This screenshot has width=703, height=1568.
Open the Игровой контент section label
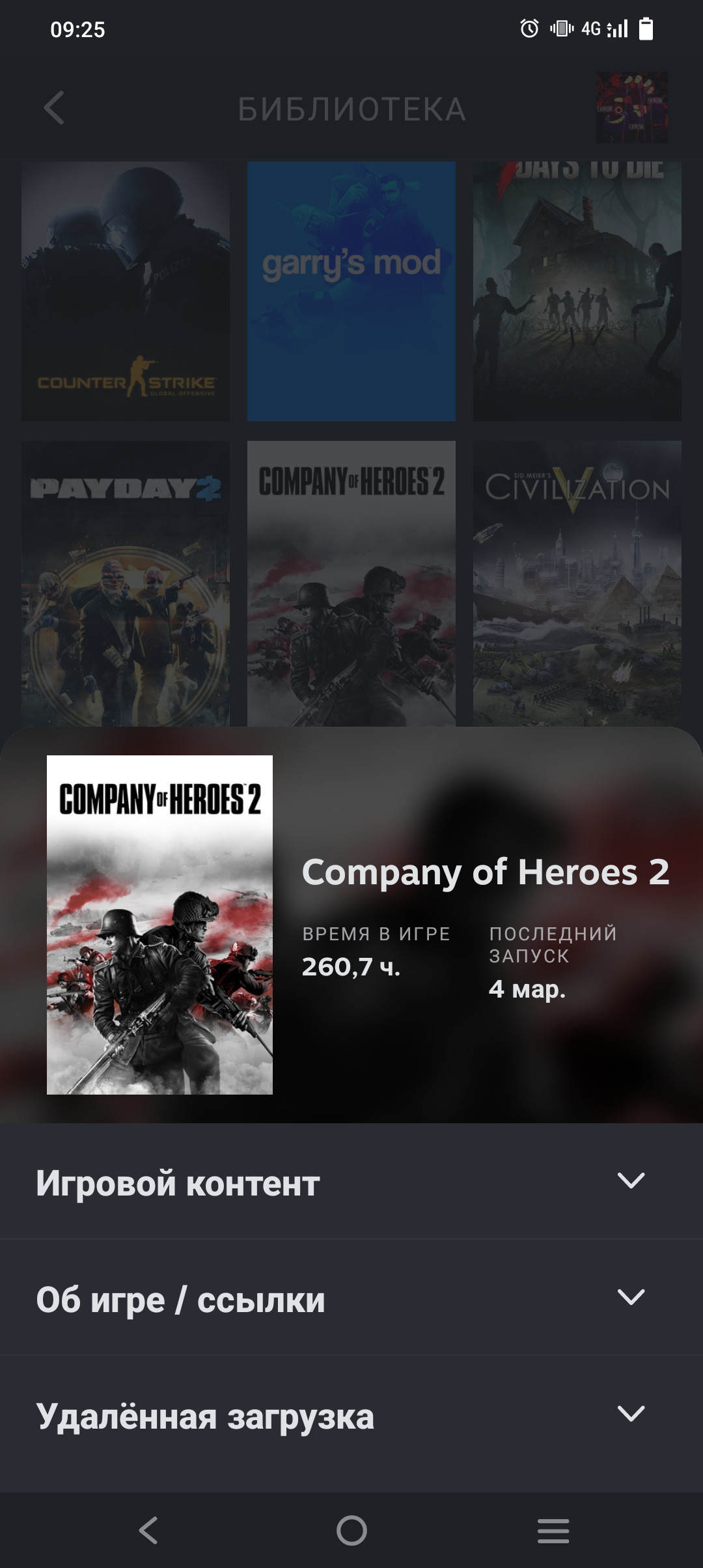point(178,1183)
